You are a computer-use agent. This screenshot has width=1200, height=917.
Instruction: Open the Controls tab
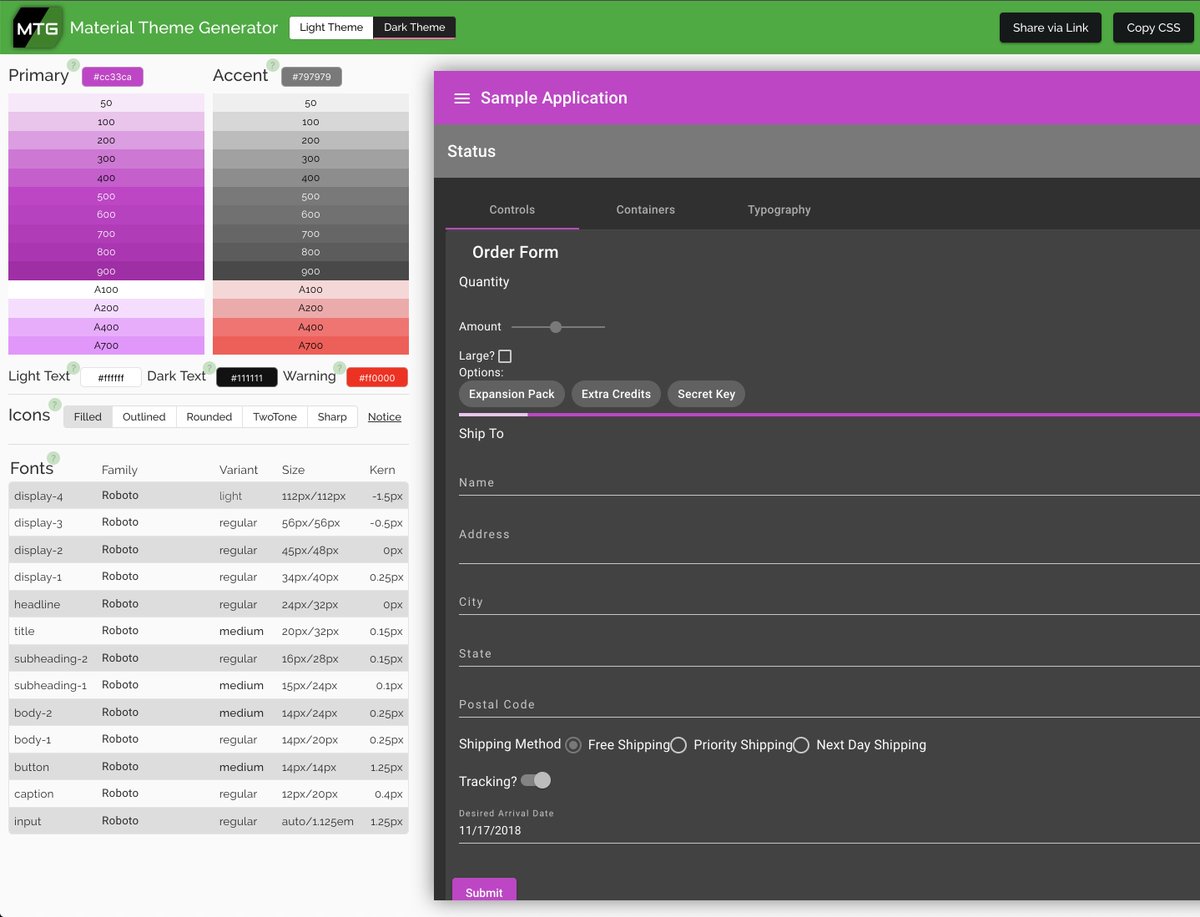[x=512, y=210]
